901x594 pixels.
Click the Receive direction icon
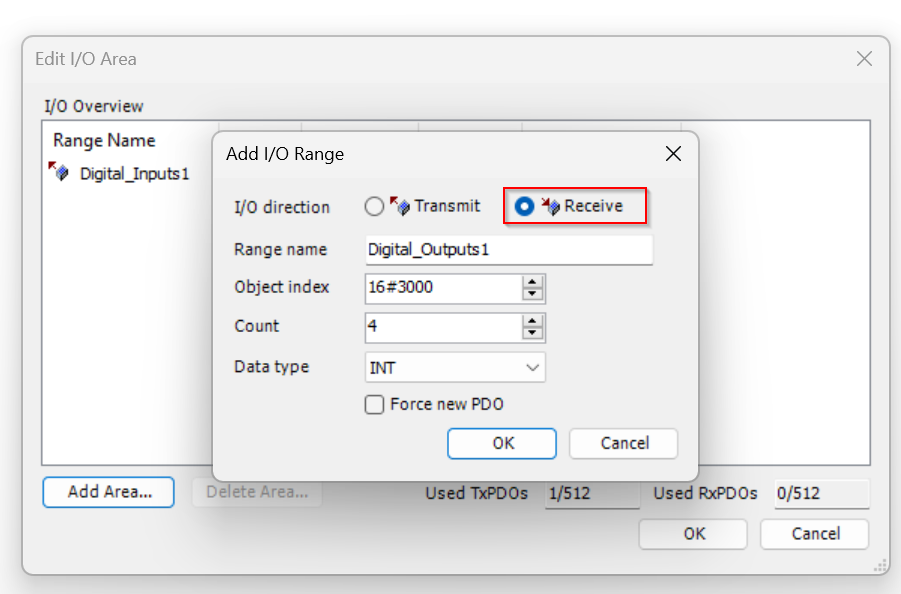pos(550,206)
